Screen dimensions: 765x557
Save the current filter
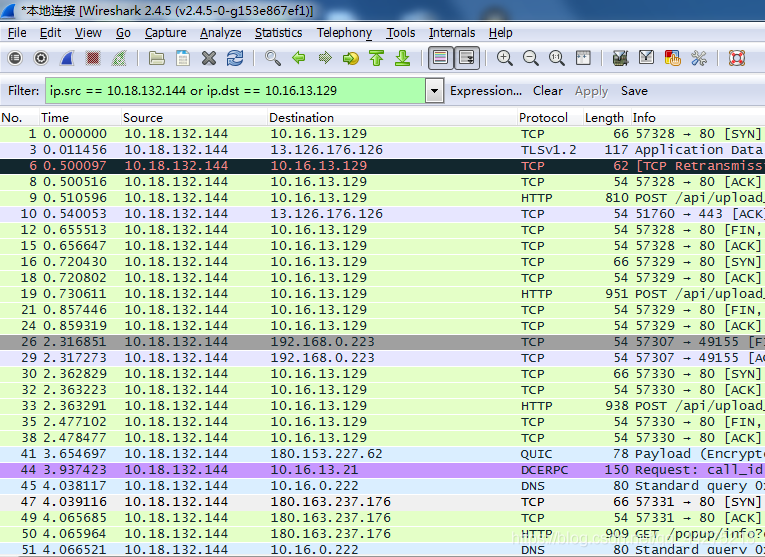(634, 91)
